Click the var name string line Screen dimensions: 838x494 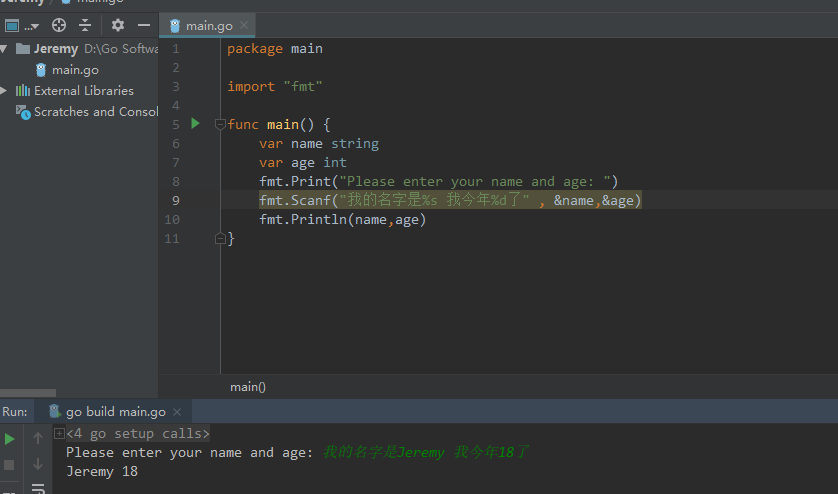point(319,144)
